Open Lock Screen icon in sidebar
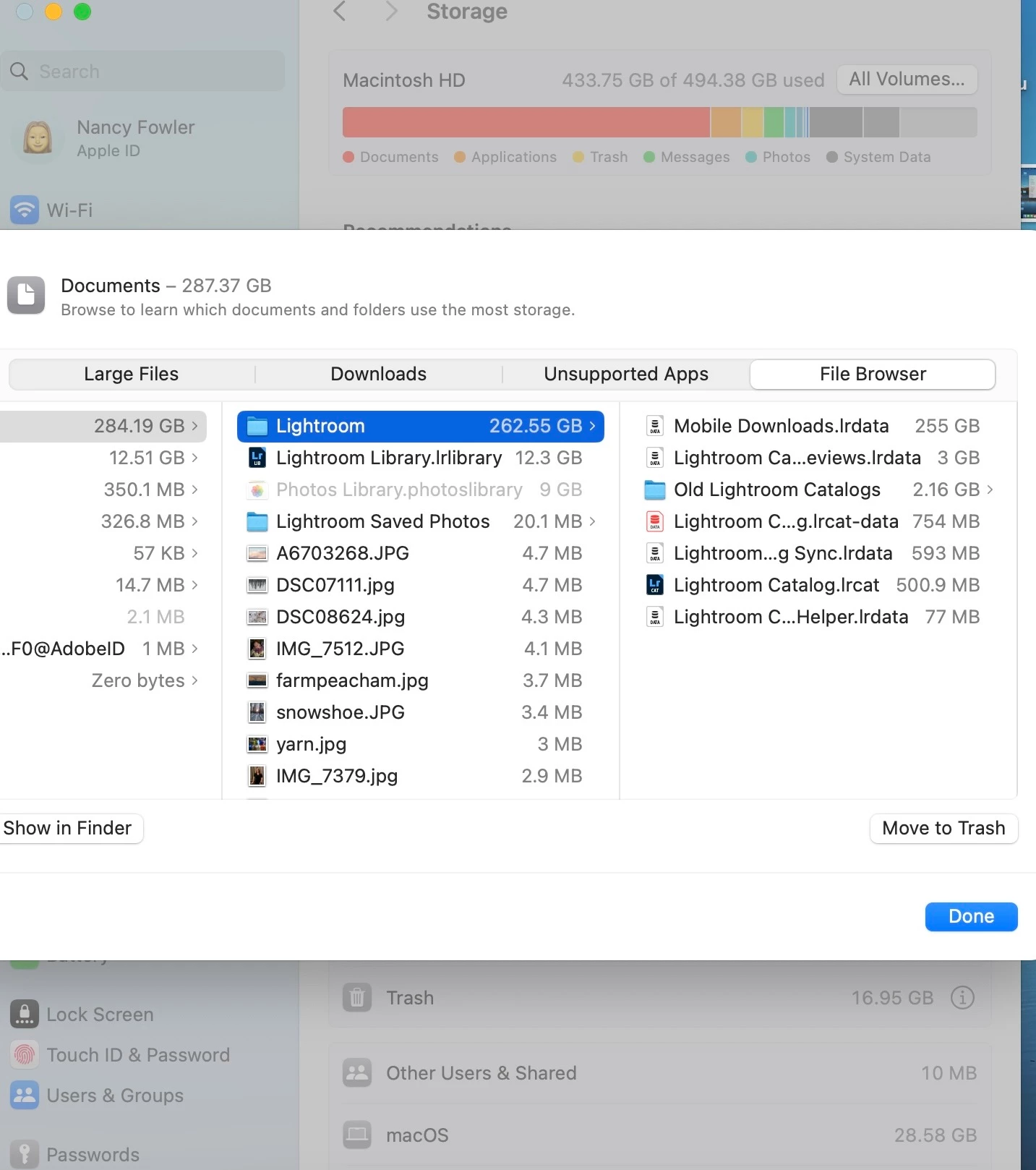1036x1170 pixels. [x=25, y=1015]
